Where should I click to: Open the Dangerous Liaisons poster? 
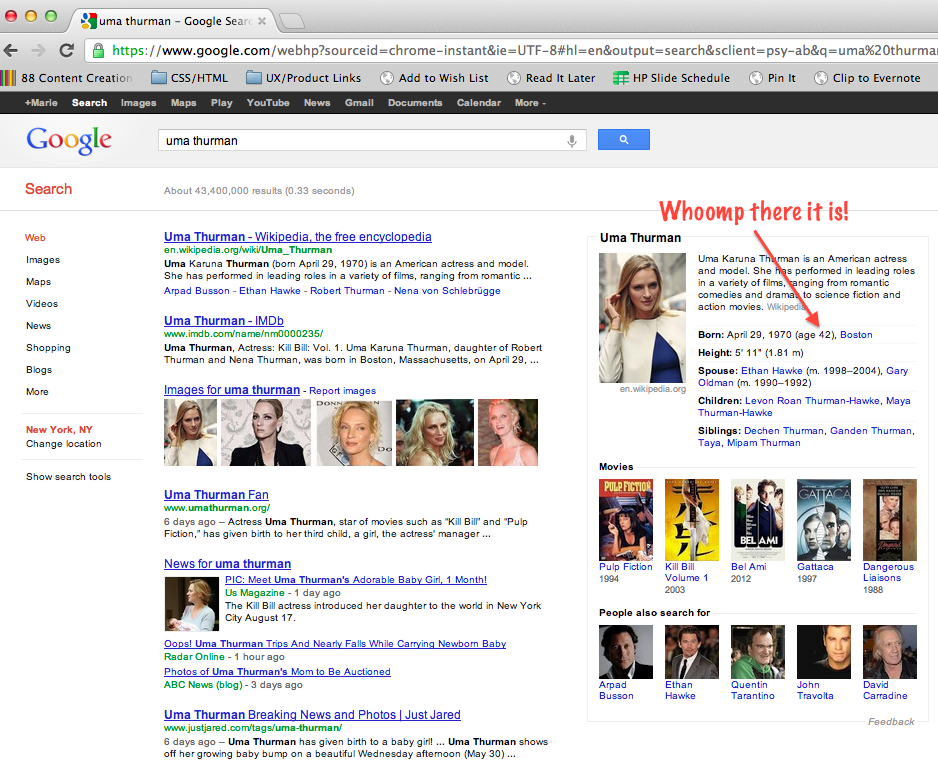point(890,519)
